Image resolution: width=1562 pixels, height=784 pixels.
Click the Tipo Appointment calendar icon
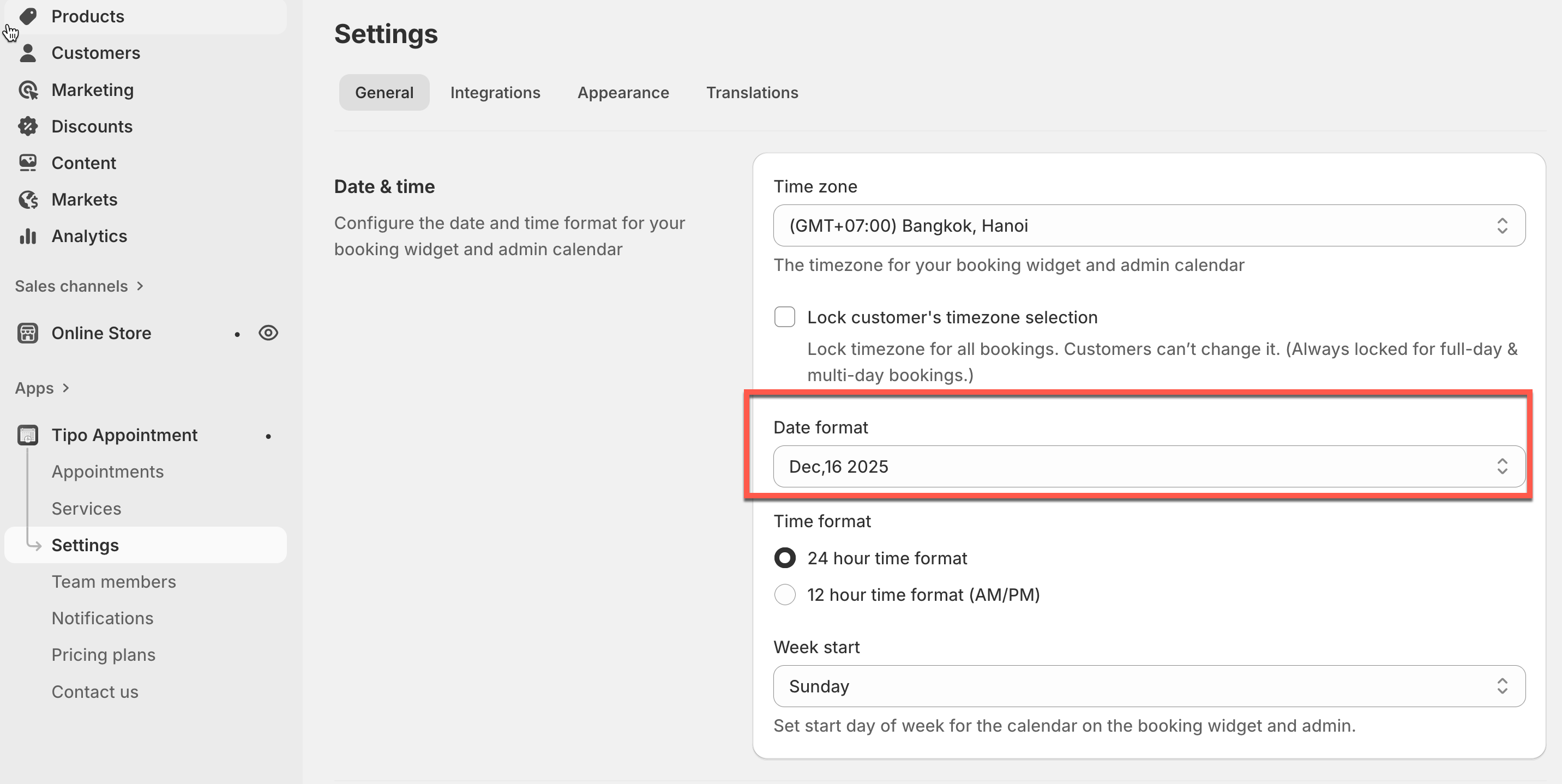point(28,435)
